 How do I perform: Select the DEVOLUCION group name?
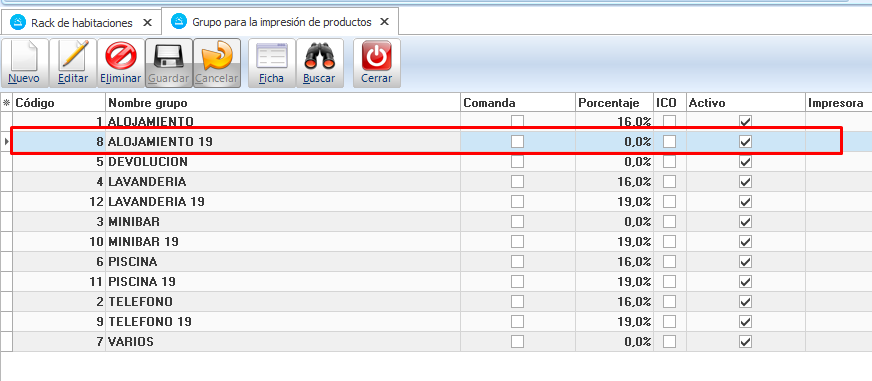(x=283, y=162)
